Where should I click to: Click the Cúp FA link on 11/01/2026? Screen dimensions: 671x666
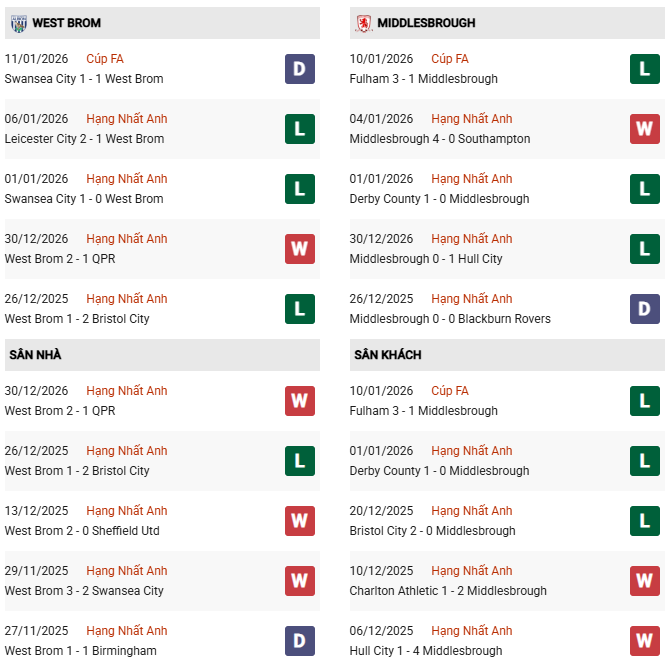tap(105, 59)
